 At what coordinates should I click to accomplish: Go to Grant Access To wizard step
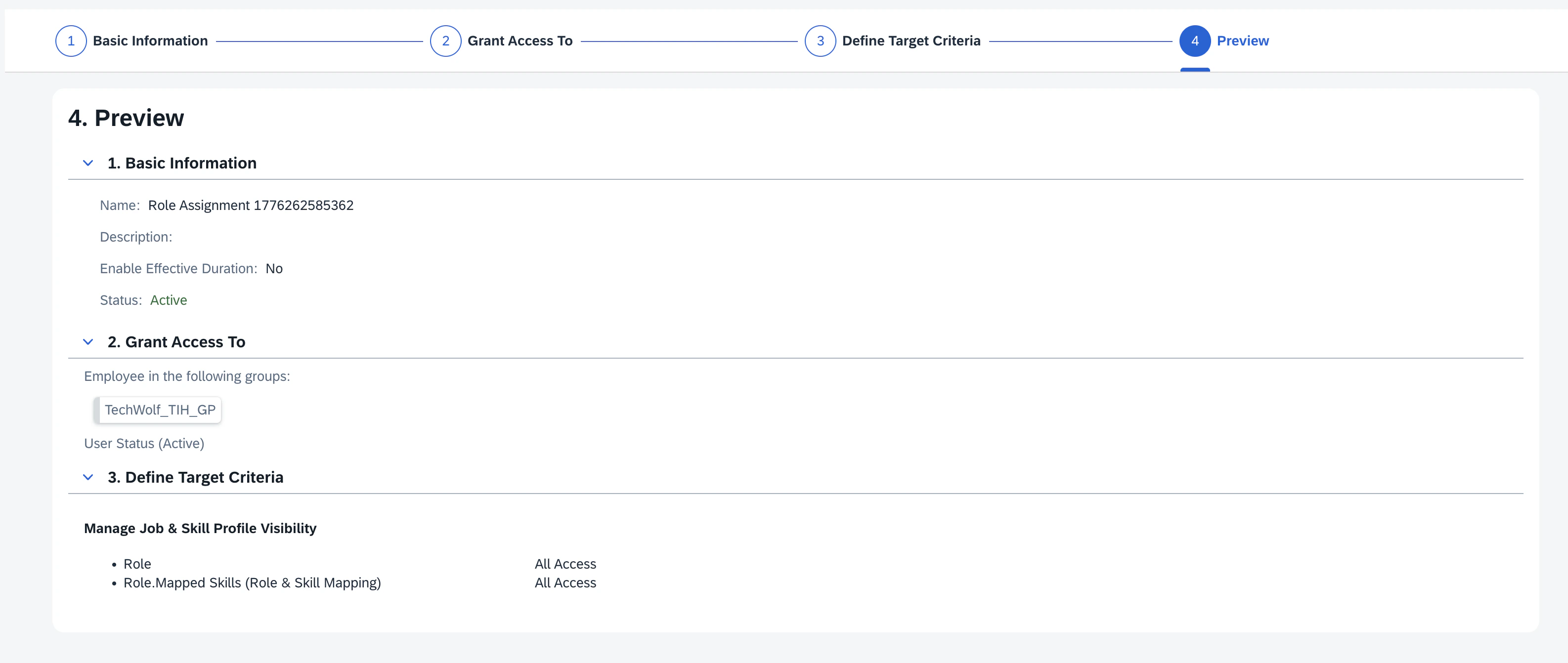click(x=519, y=41)
